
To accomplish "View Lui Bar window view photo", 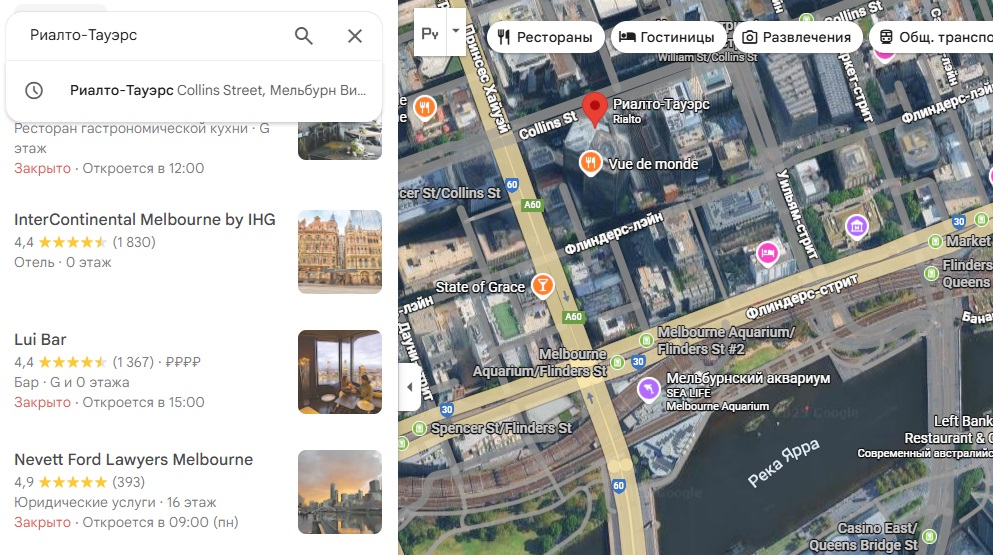I will point(340,372).
